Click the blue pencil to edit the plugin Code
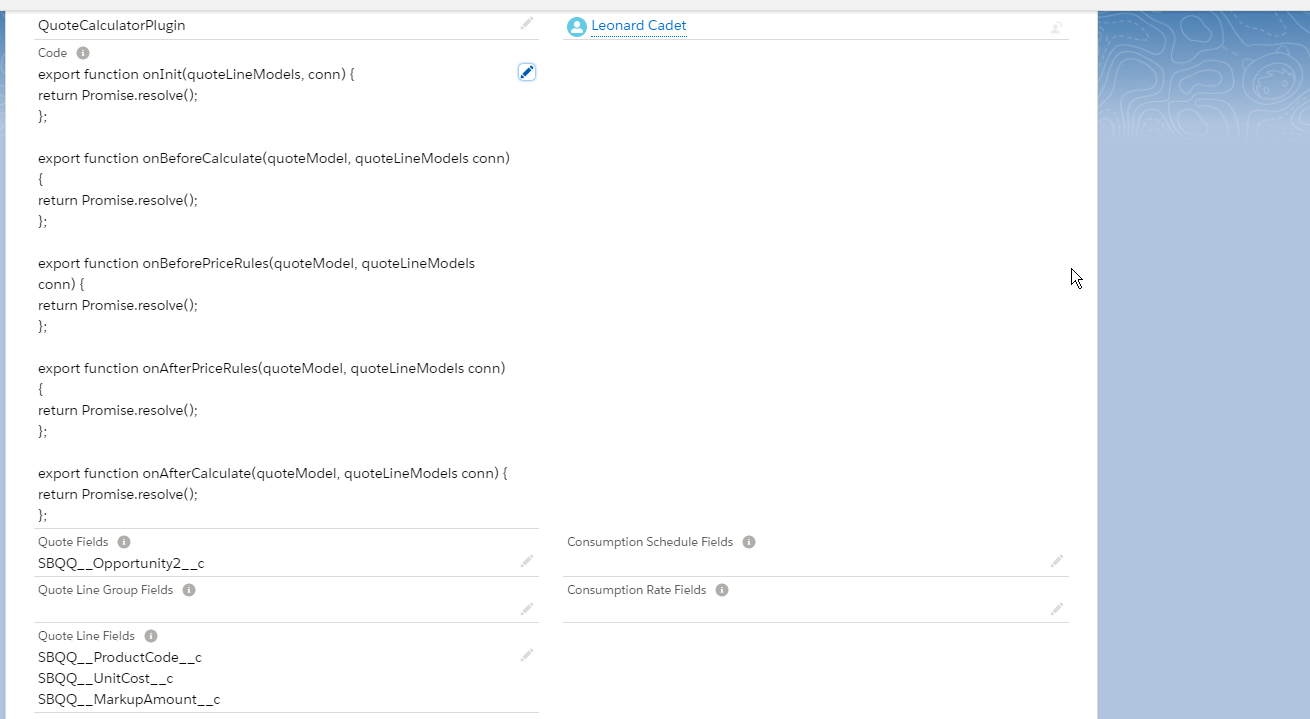Image resolution: width=1310 pixels, height=719 pixels. (526, 71)
